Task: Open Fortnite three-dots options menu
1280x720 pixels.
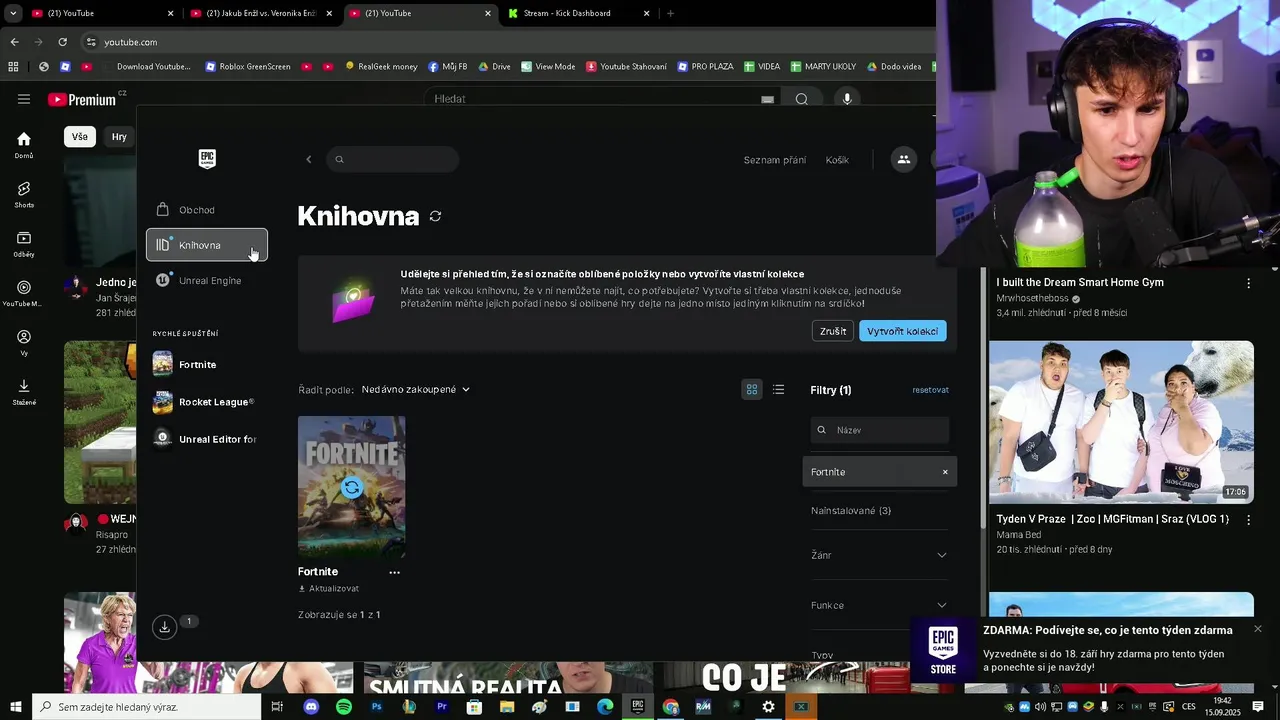Action: (x=394, y=573)
